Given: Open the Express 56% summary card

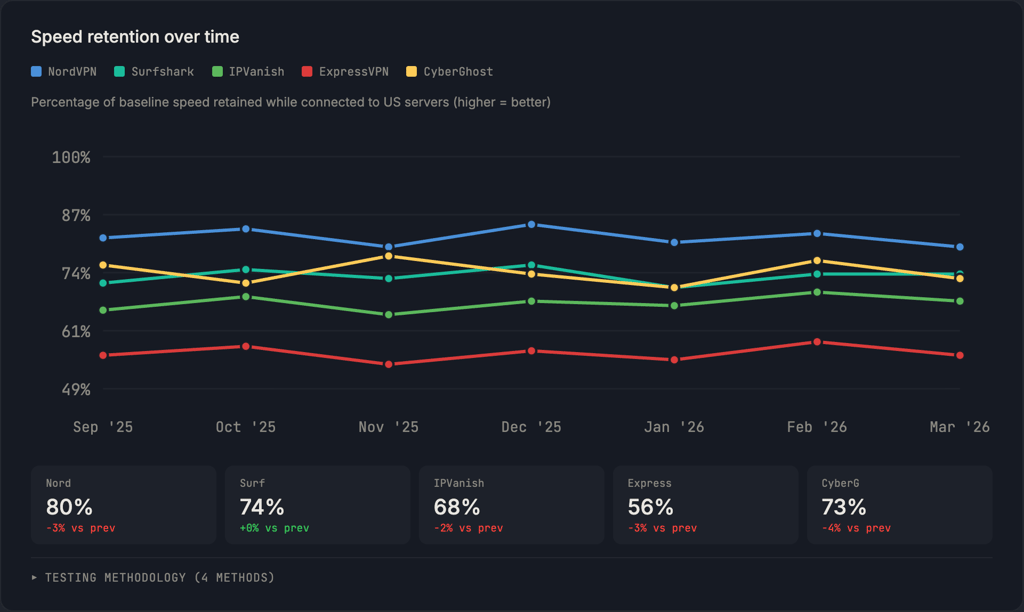Looking at the screenshot, I should pos(705,505).
